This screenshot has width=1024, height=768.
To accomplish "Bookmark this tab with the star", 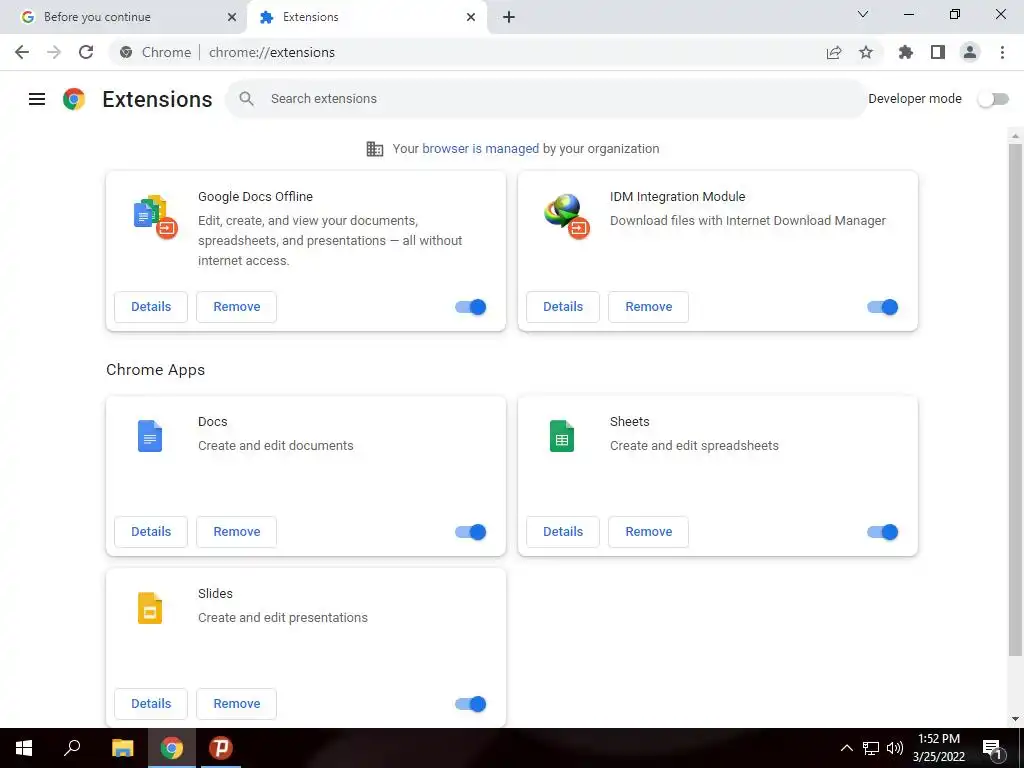I will 866,52.
